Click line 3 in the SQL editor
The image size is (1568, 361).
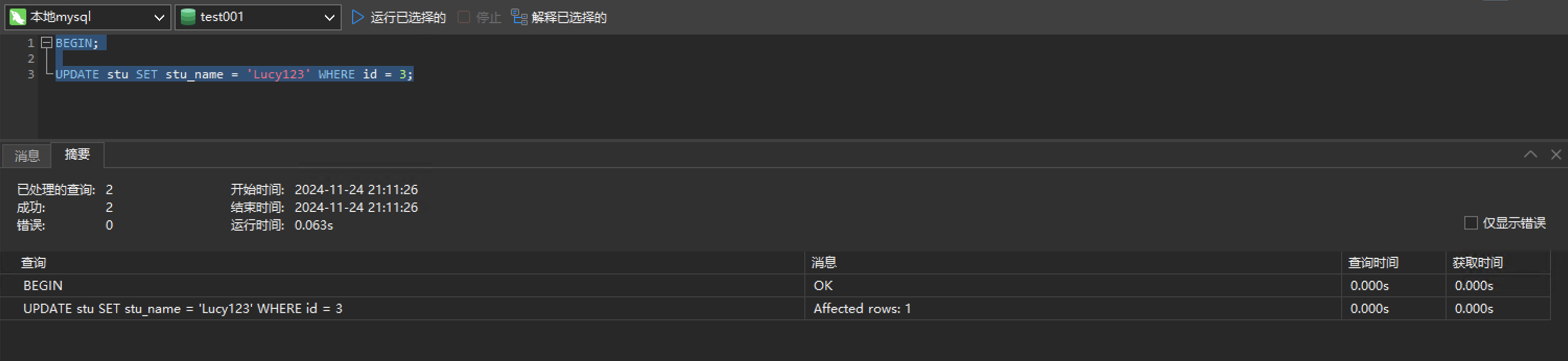coord(234,74)
